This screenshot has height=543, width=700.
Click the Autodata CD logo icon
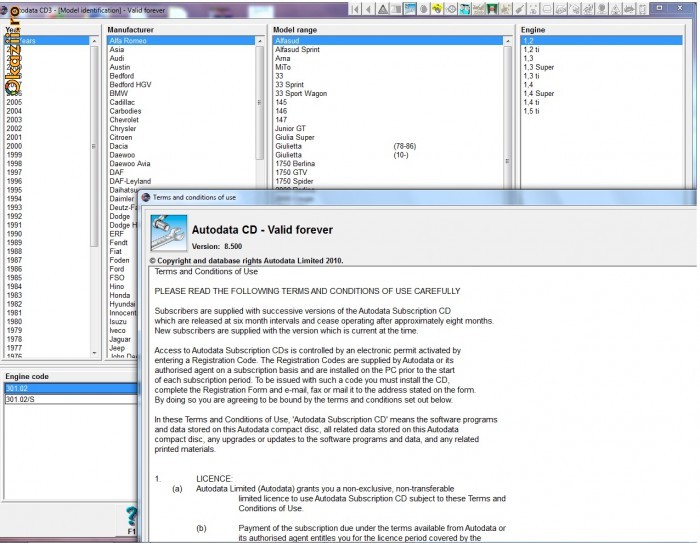(x=166, y=234)
